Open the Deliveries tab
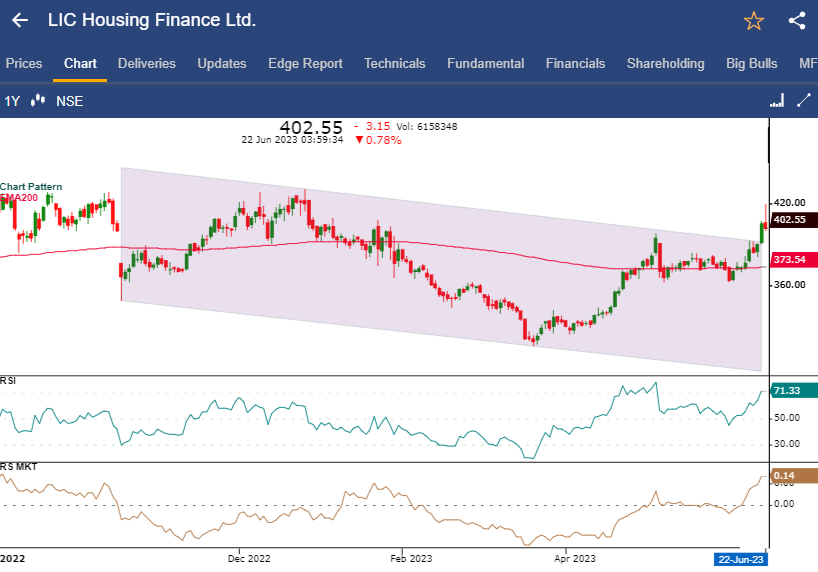 (147, 64)
